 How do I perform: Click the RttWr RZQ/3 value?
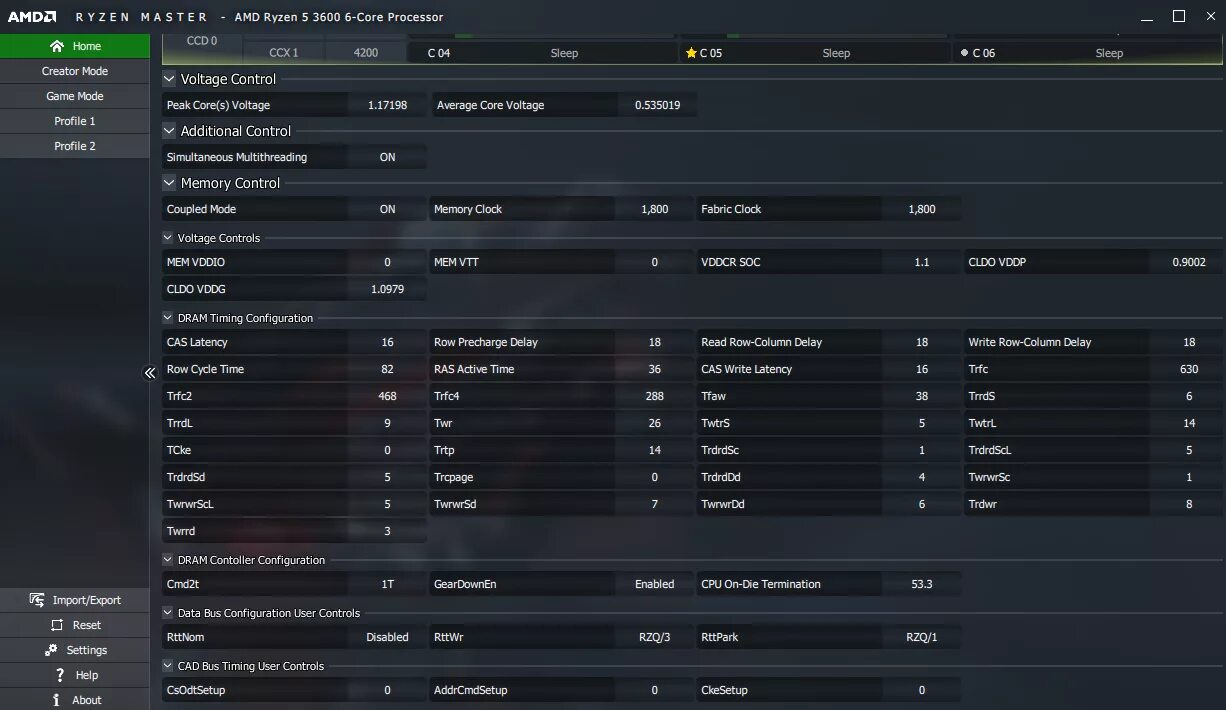[x=654, y=637]
